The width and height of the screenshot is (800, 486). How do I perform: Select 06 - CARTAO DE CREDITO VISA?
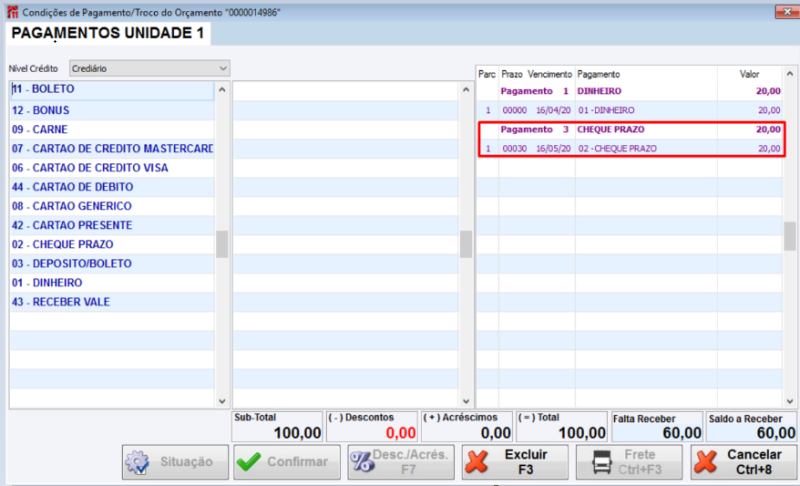(112, 168)
